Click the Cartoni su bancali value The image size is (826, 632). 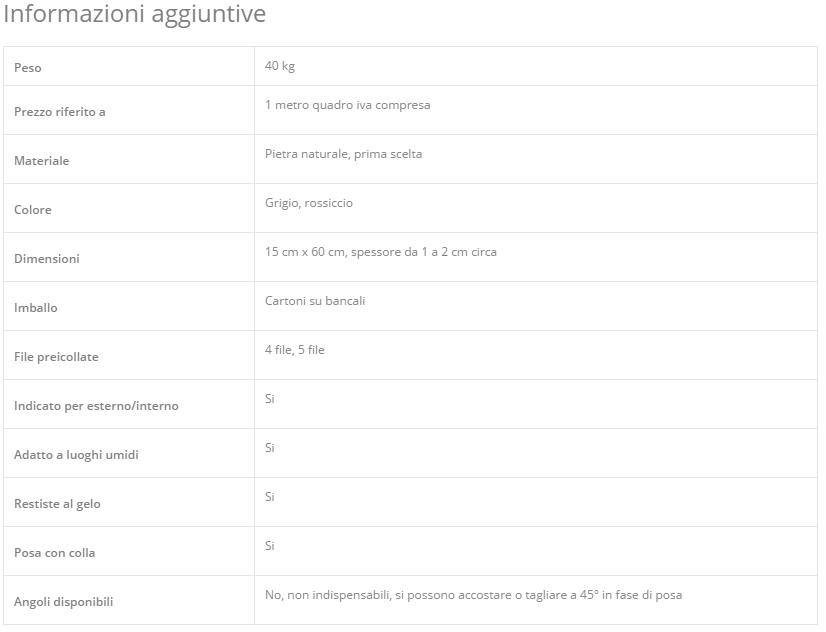coord(315,301)
